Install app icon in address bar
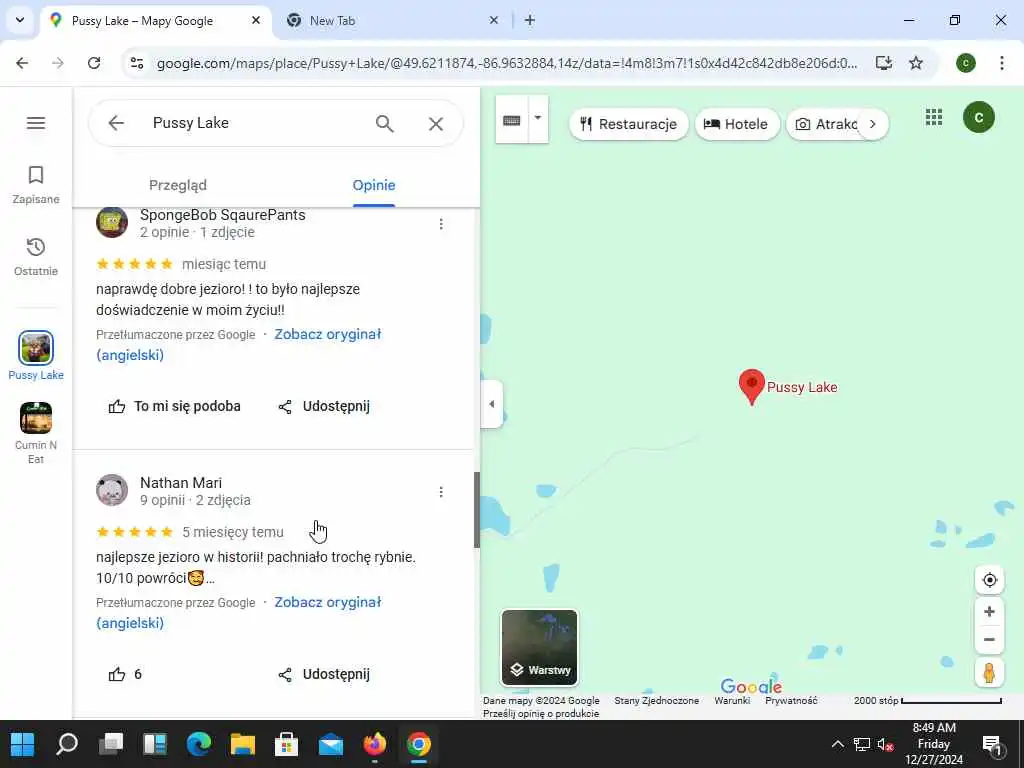Viewport: 1024px width, 768px height. point(884,63)
